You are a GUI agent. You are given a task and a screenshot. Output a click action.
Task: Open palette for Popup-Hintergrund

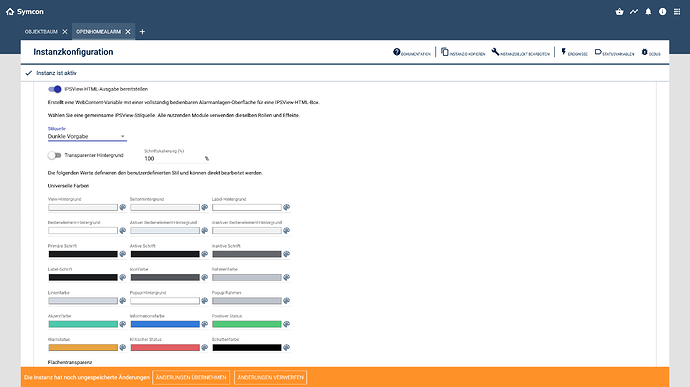click(205, 301)
